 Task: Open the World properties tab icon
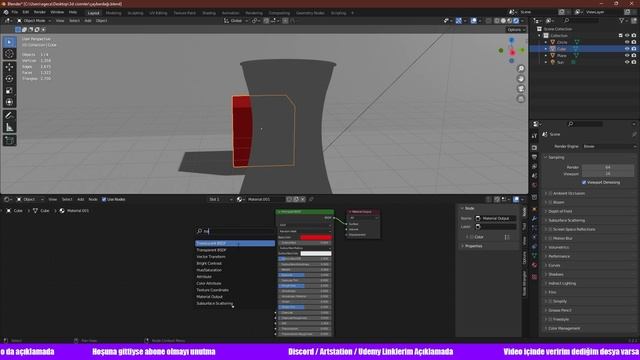(534, 185)
